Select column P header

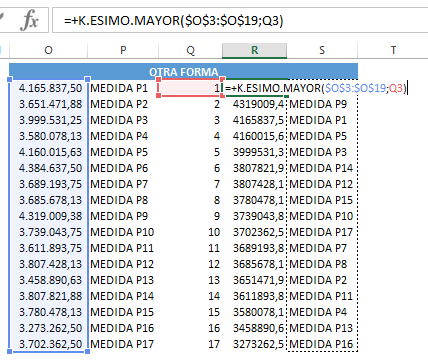coord(123,50)
